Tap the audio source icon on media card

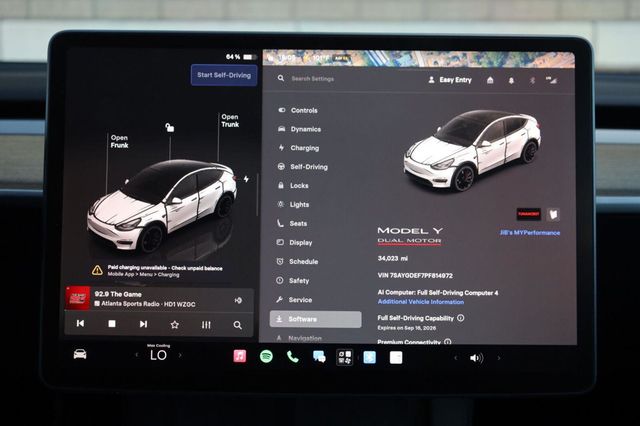(x=238, y=300)
